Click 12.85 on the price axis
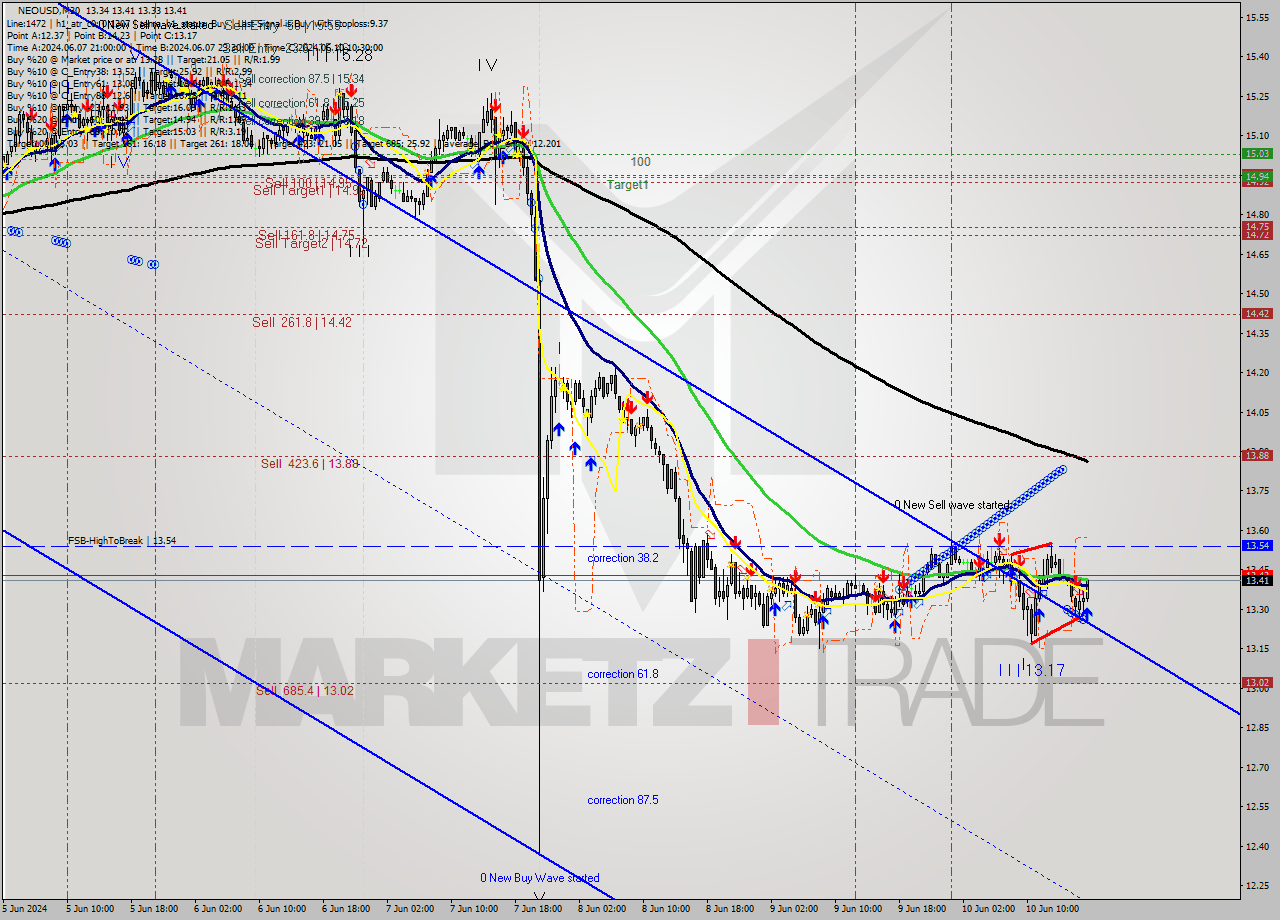Screen dimensions: 1280x920 (1257, 727)
